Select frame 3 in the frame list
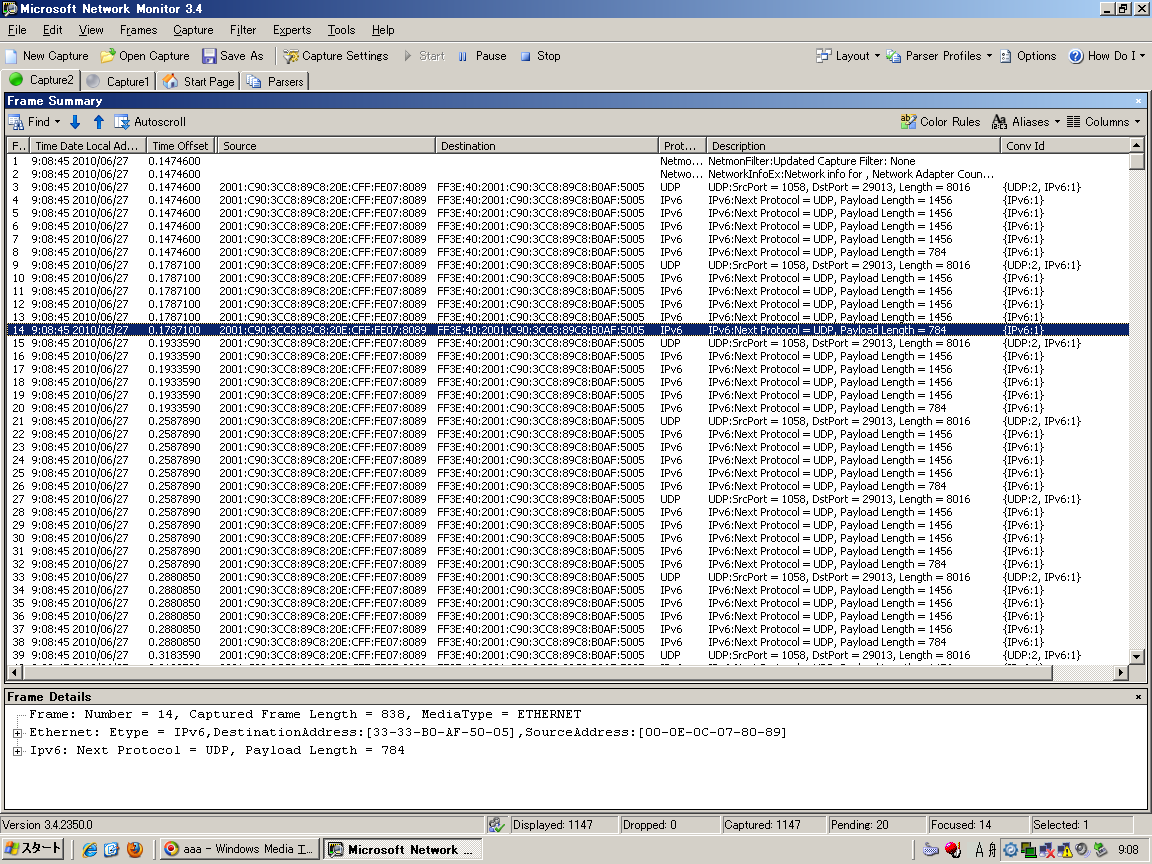The width and height of the screenshot is (1152, 864). click(x=568, y=187)
